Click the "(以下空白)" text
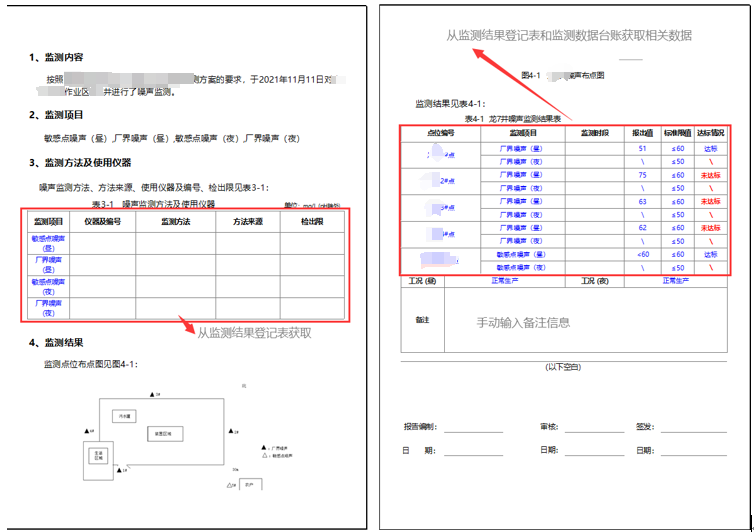Image resolution: width=754 pixels, height=532 pixels. (x=563, y=367)
